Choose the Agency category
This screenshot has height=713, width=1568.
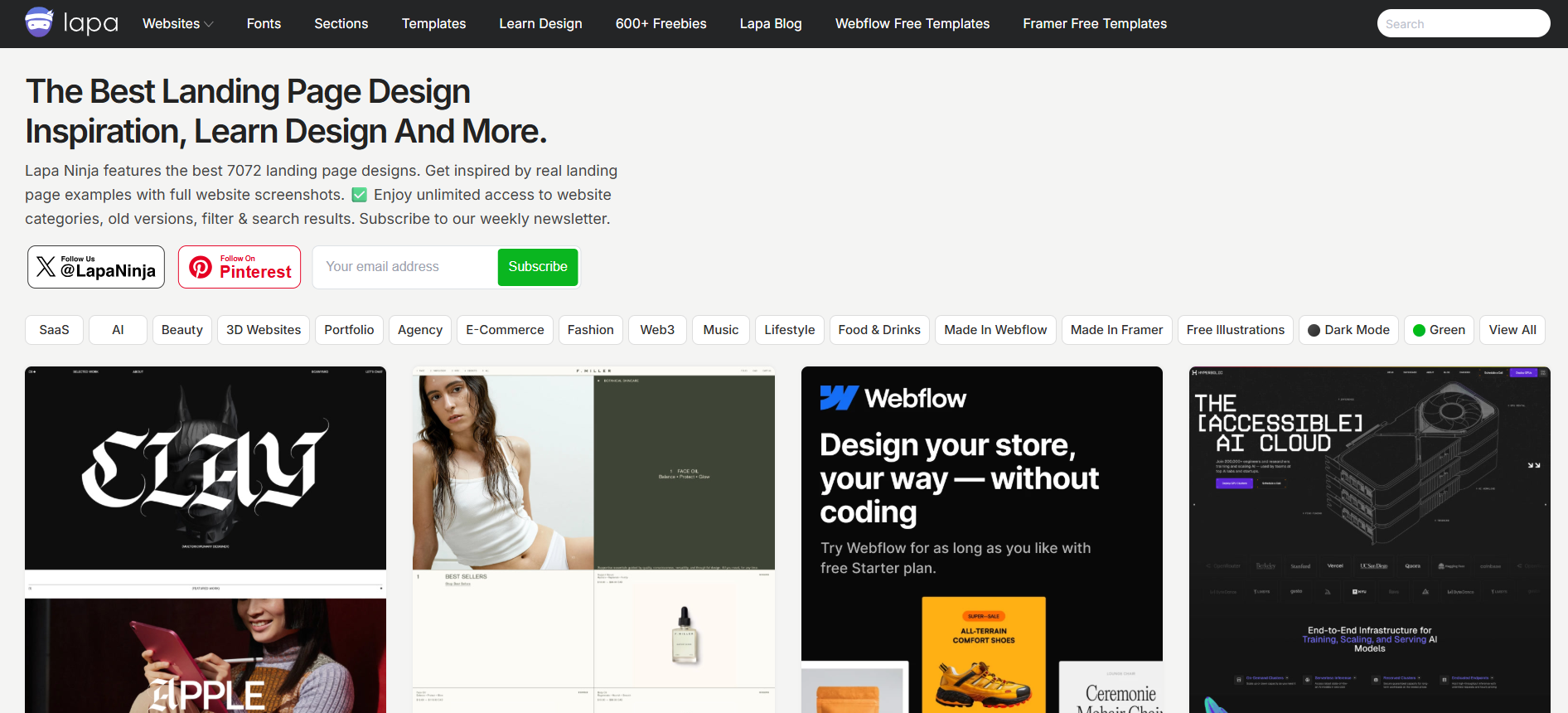[420, 330]
